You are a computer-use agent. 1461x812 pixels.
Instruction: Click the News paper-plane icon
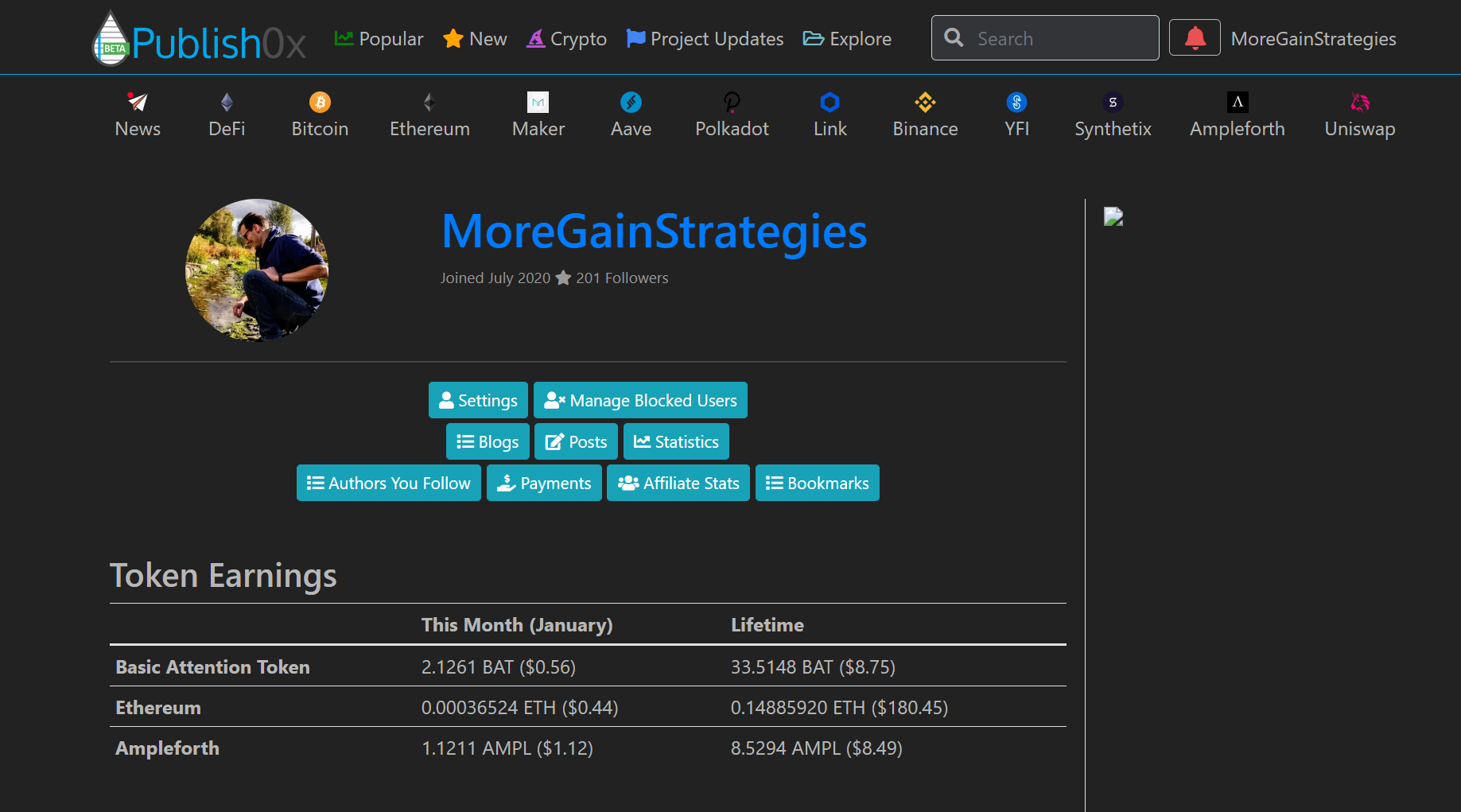(138, 102)
